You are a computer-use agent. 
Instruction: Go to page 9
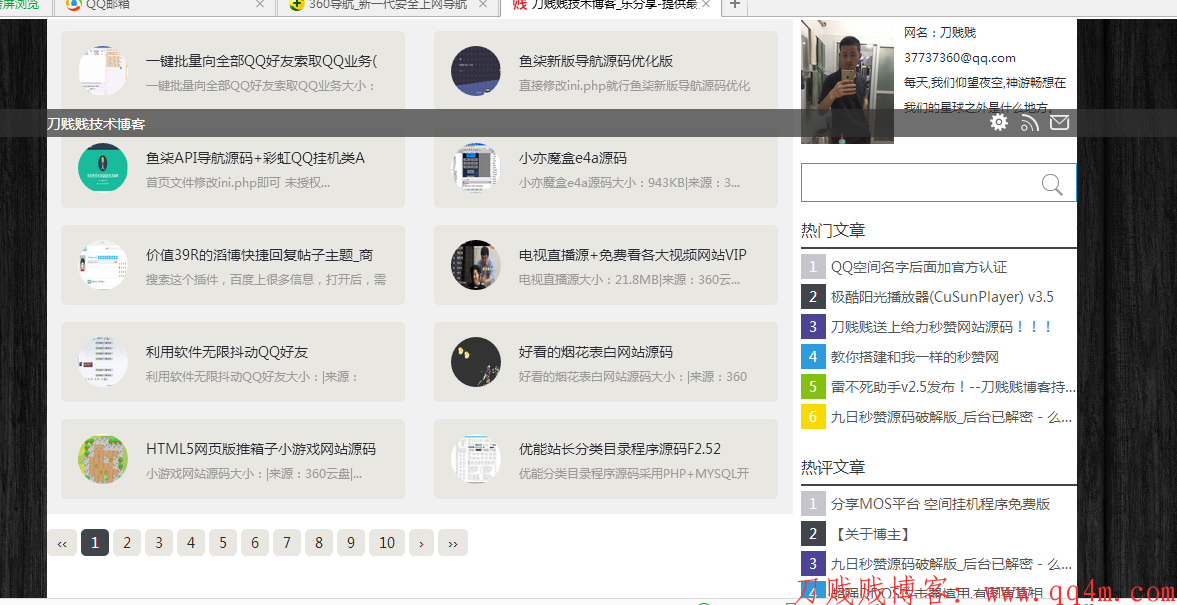(x=351, y=543)
